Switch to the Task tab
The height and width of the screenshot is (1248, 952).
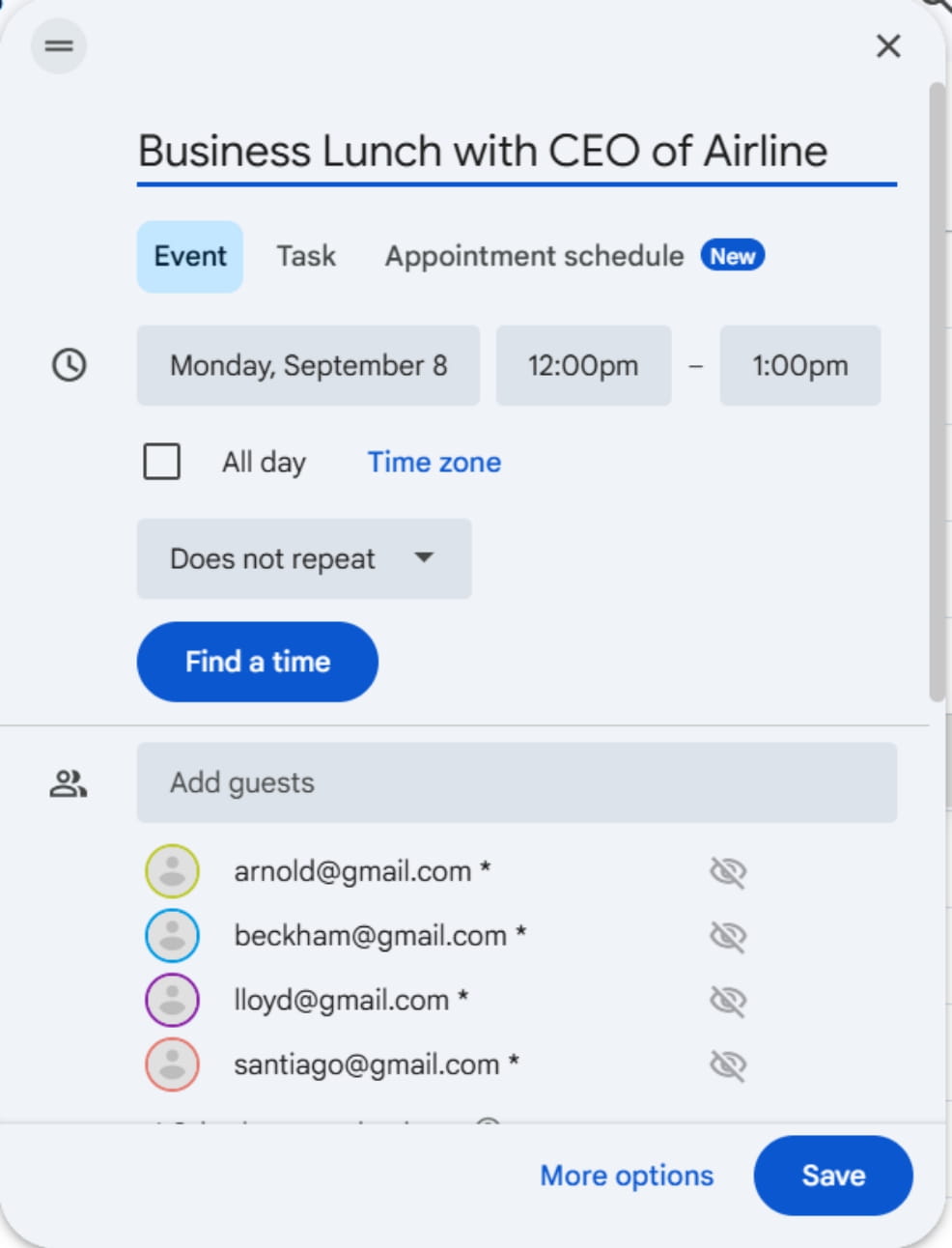point(306,256)
